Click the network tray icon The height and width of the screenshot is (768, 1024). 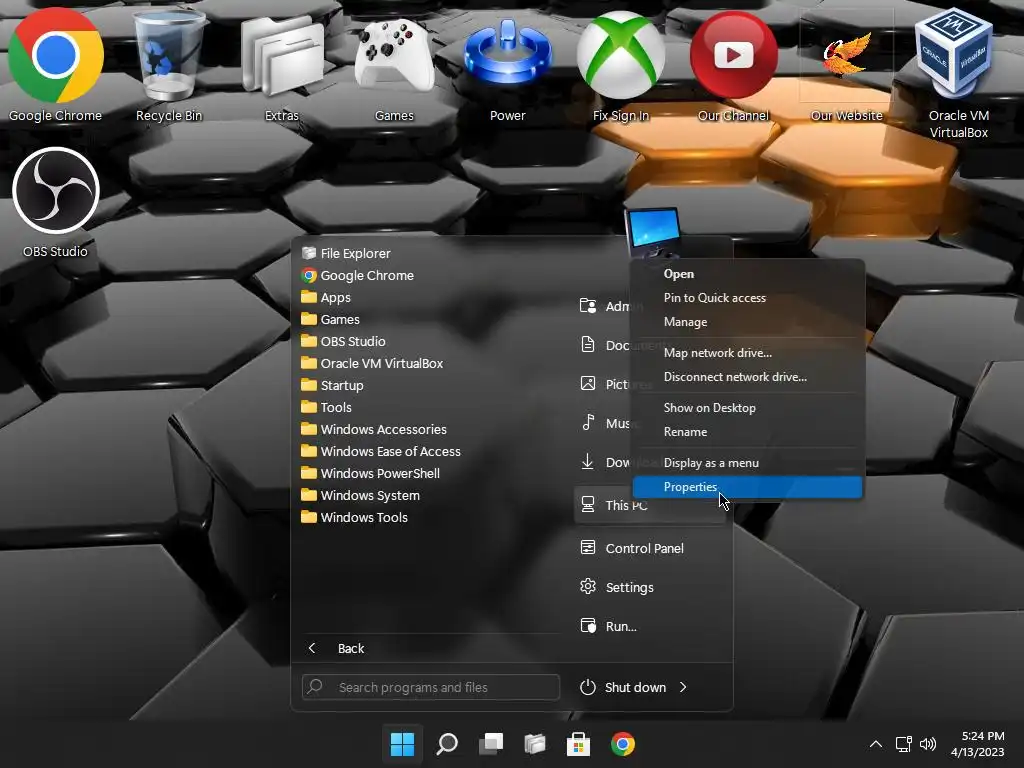903,744
